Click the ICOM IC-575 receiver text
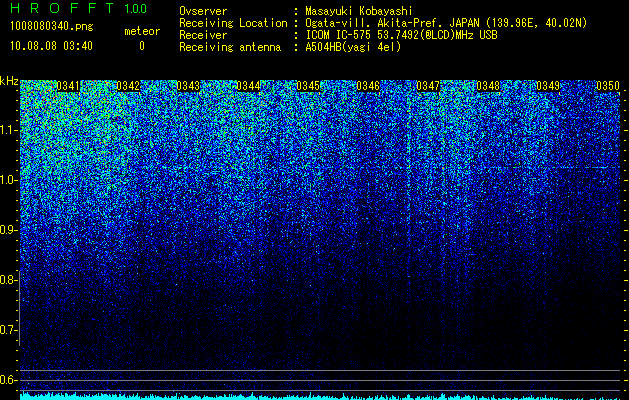This screenshot has height=400, width=629. (401, 35)
